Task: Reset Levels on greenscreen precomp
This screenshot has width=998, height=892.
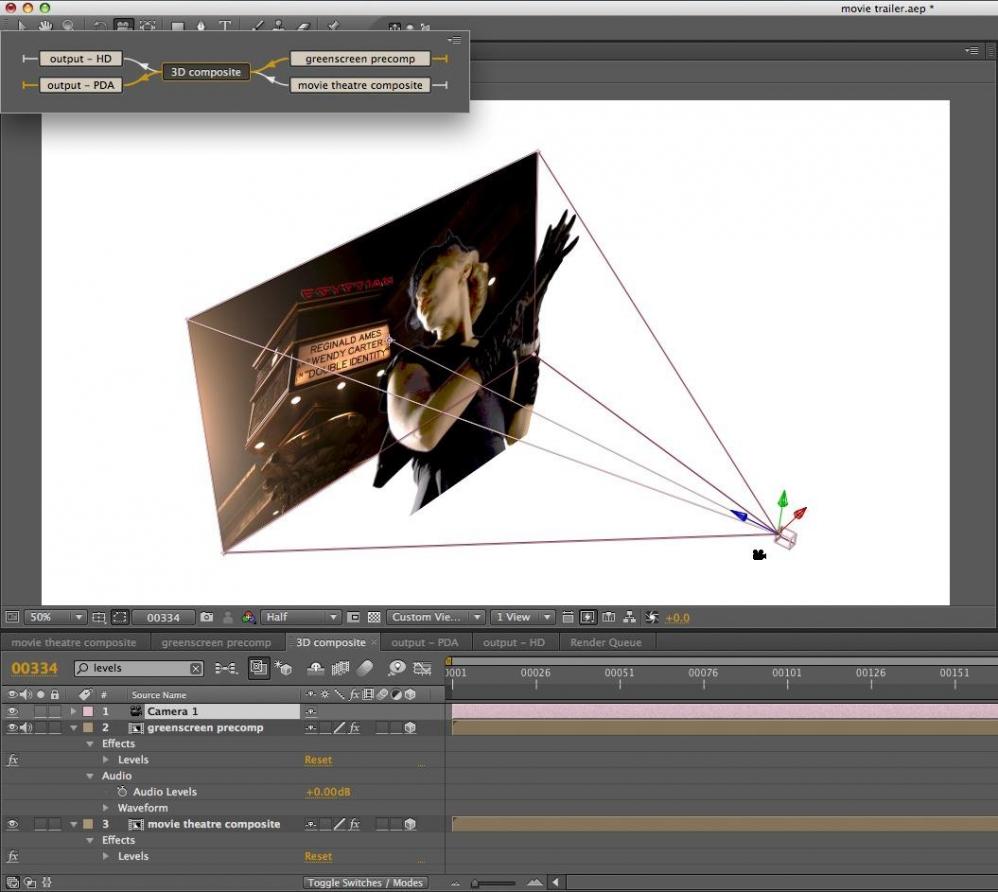Action: (x=318, y=760)
